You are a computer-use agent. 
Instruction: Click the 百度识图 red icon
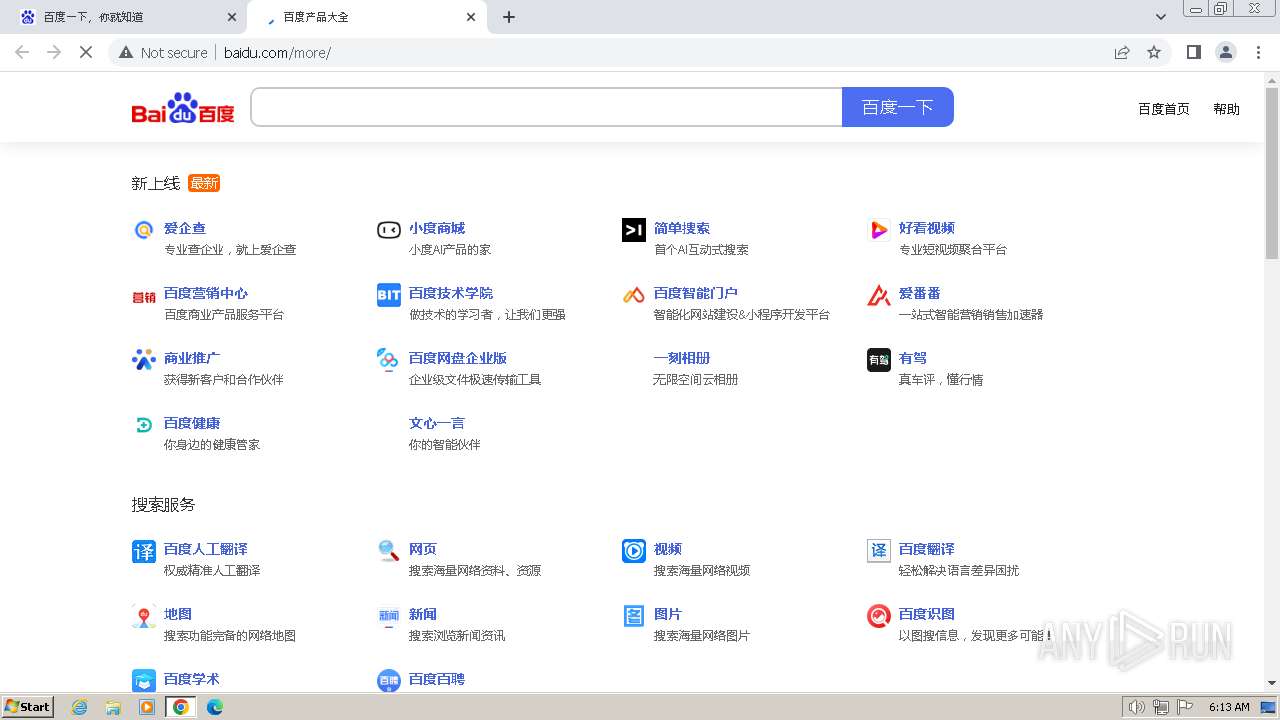[x=879, y=616]
